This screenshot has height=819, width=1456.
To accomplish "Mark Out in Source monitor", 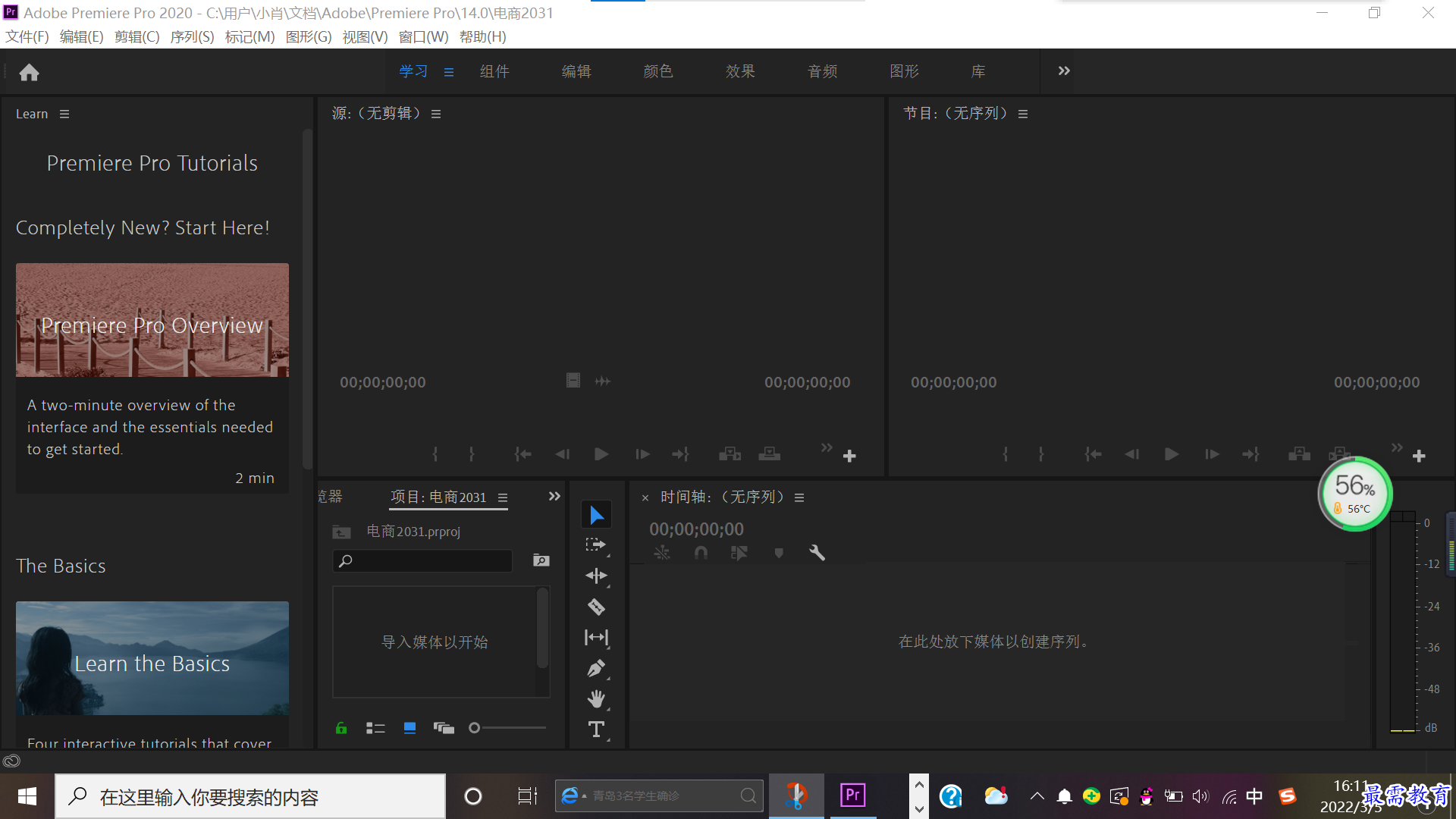I will click(472, 454).
